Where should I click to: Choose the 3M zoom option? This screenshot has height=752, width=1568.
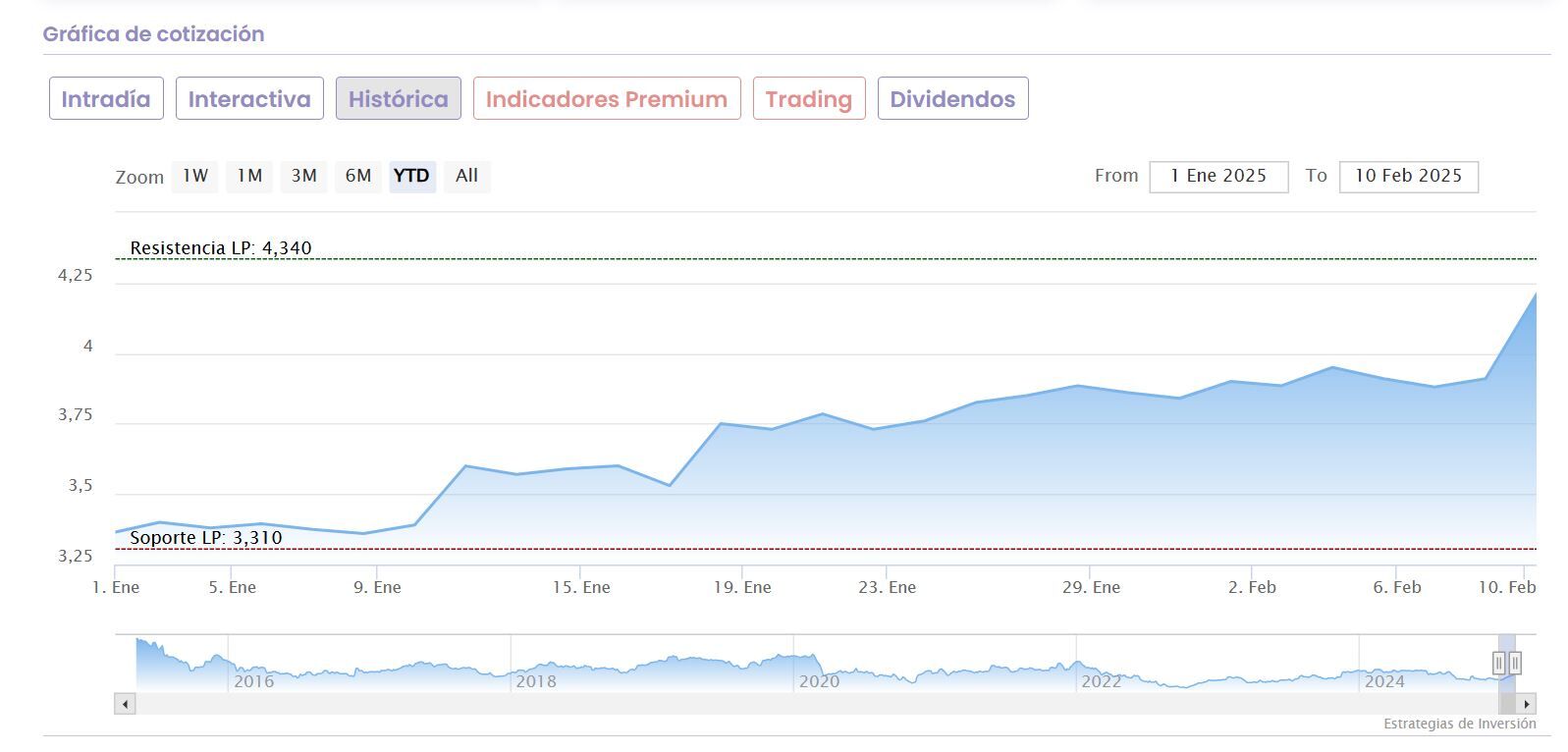tap(303, 176)
